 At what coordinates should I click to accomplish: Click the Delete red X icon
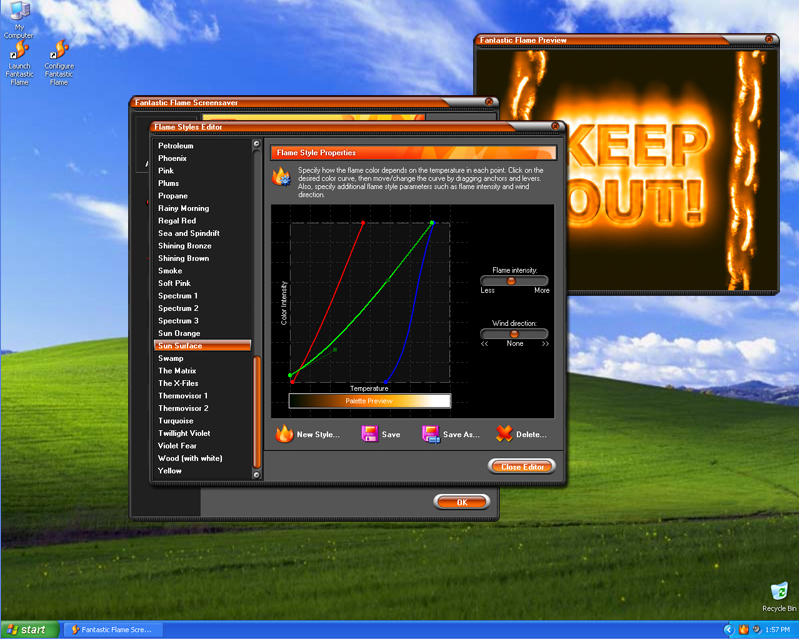coord(504,434)
